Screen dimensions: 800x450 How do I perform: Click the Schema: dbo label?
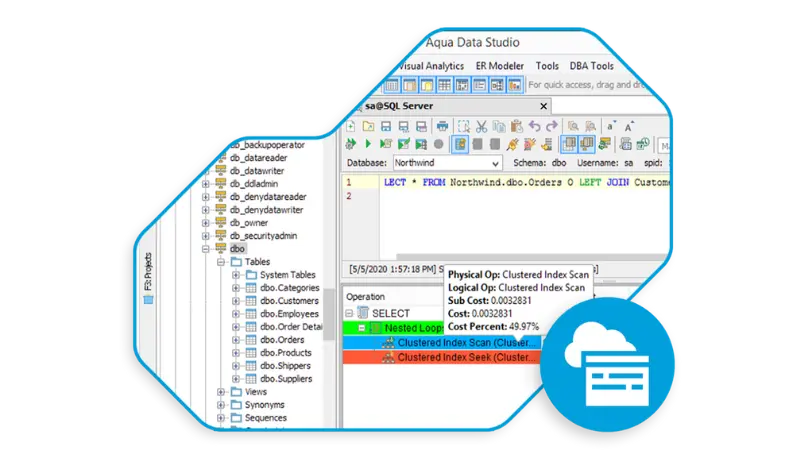click(x=540, y=163)
